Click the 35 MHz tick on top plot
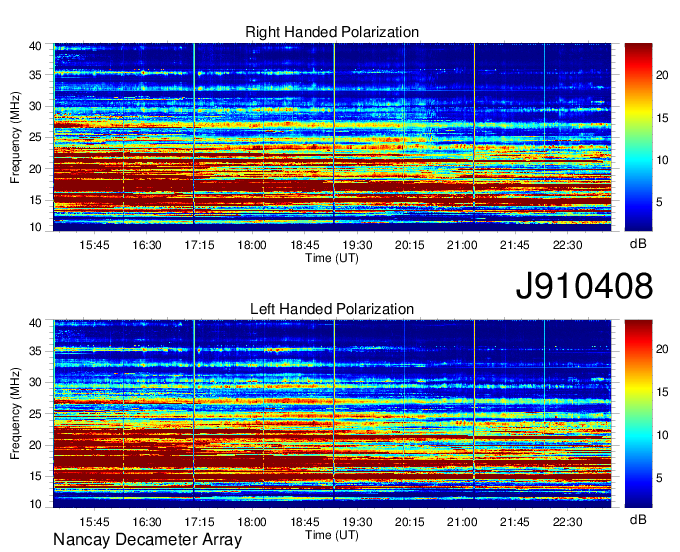Screen dimensions: 680x552 click(35, 75)
